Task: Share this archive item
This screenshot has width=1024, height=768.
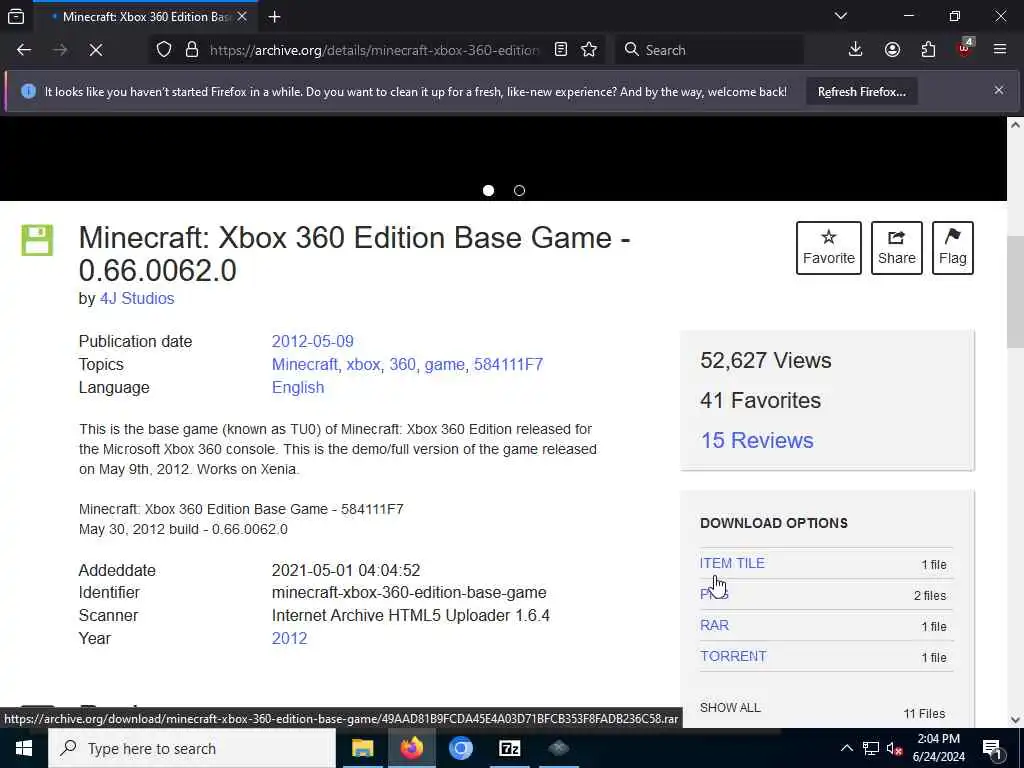Action: (896, 248)
